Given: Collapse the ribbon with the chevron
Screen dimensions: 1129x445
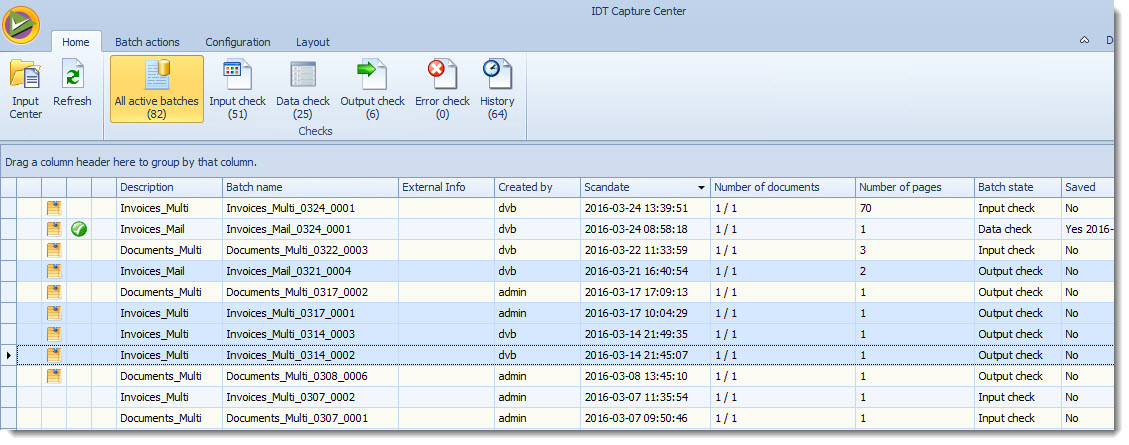Looking at the screenshot, I should [x=1084, y=41].
